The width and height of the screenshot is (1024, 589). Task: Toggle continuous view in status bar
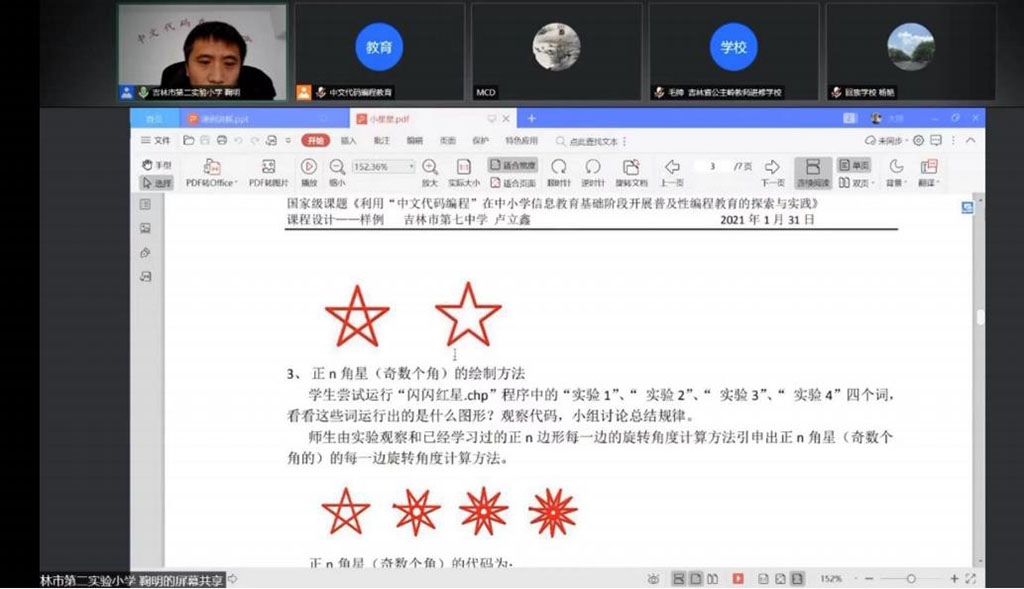(x=679, y=579)
